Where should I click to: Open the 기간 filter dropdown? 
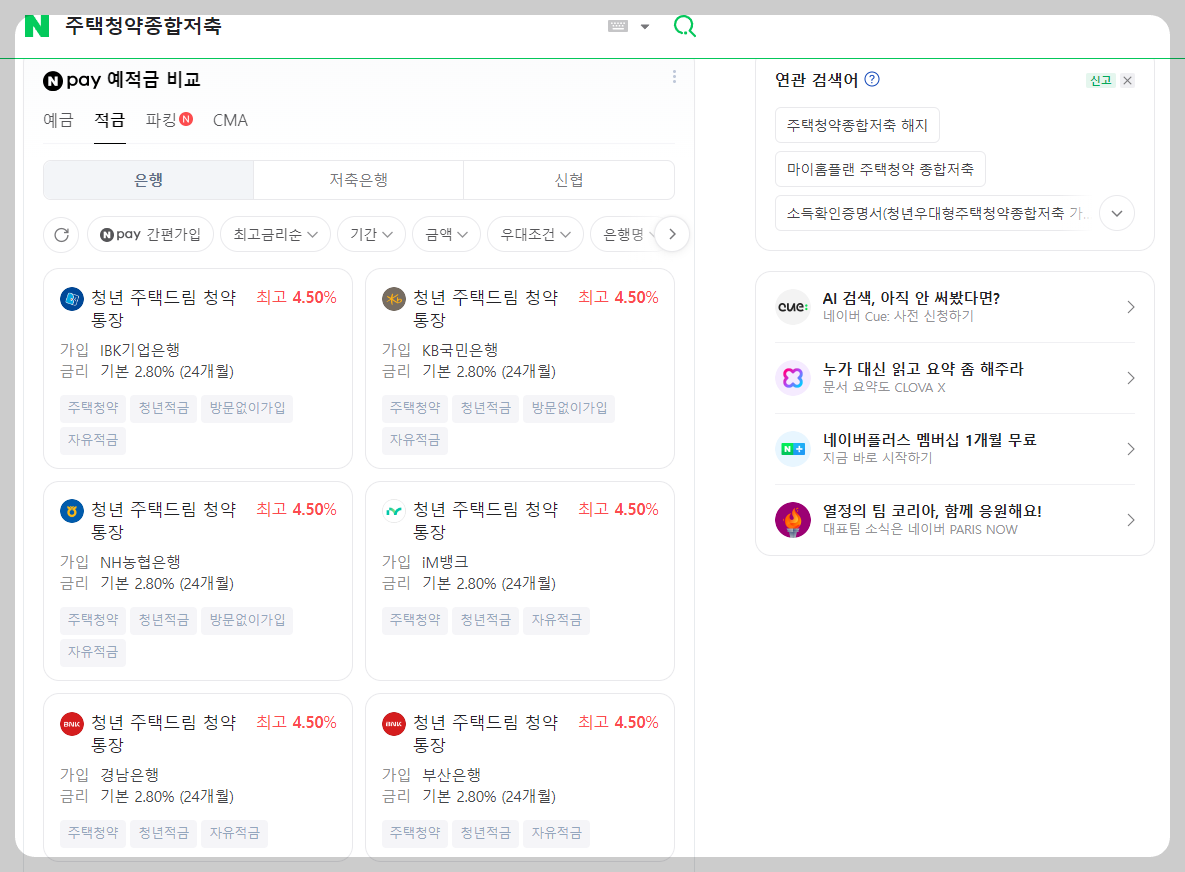click(371, 234)
